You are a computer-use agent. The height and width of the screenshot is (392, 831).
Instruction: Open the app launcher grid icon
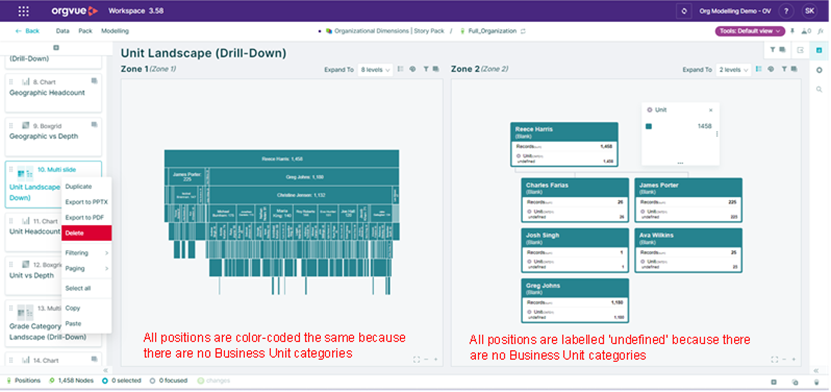24,11
